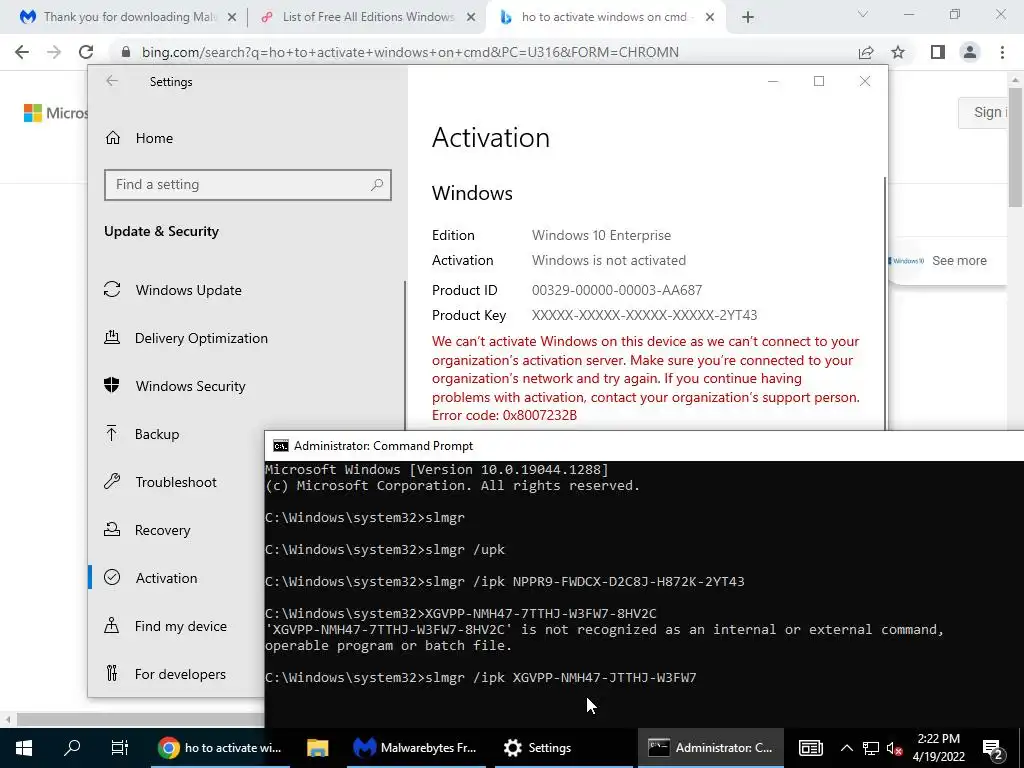Viewport: 1024px width, 768px height.
Task: Click the network tray icon
Action: pos(871,748)
